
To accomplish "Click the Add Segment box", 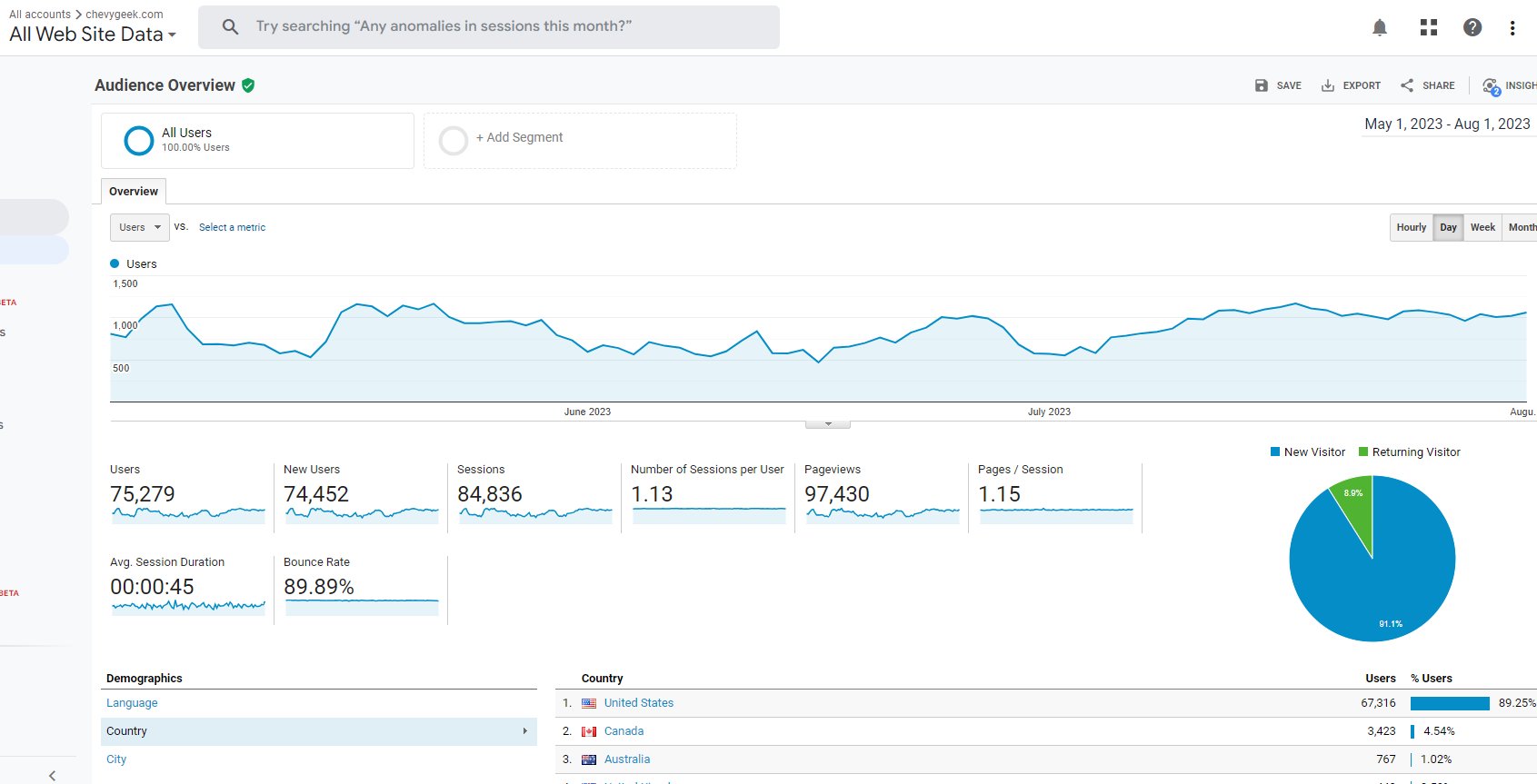I will pyautogui.click(x=580, y=140).
